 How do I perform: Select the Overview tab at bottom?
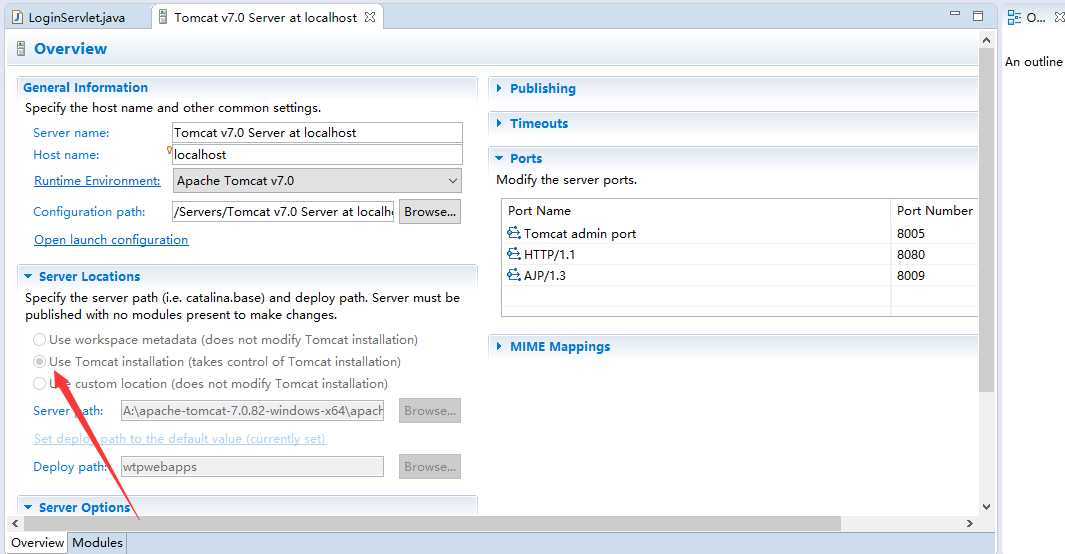pyautogui.click(x=37, y=542)
